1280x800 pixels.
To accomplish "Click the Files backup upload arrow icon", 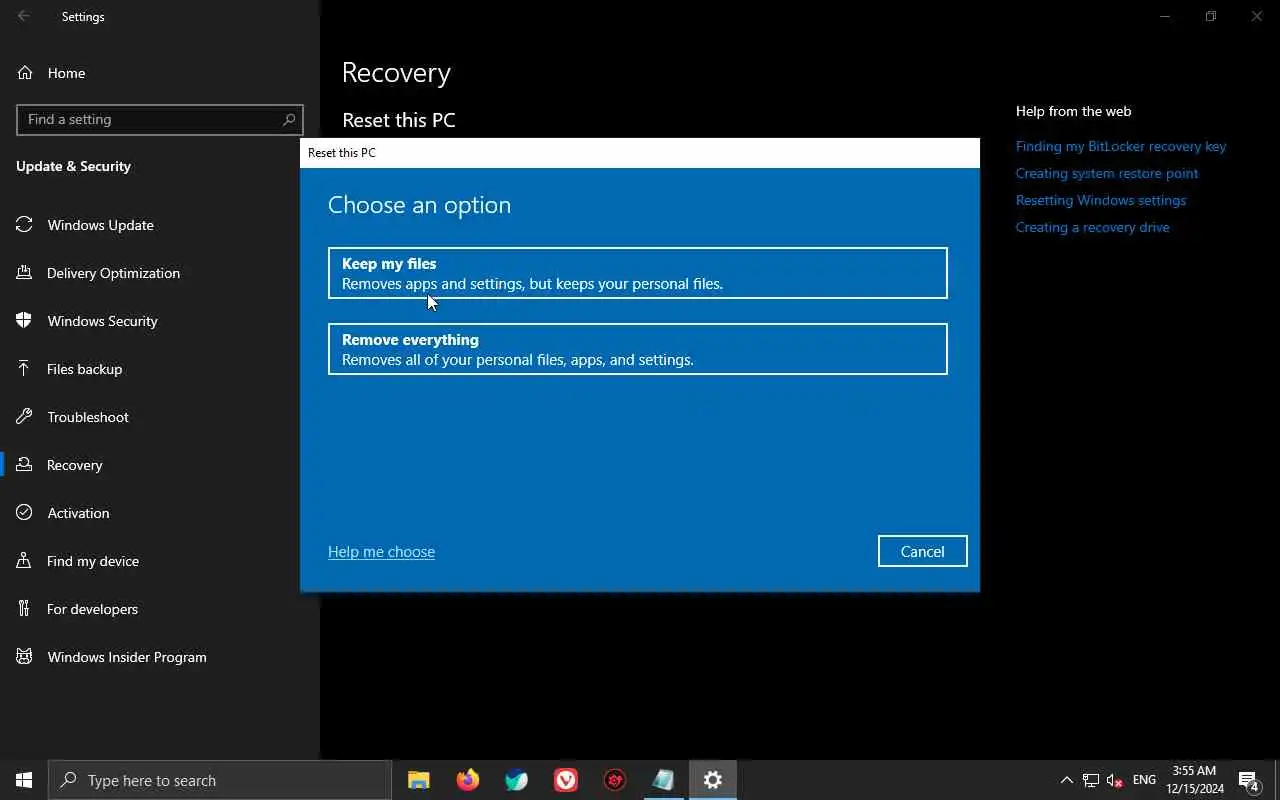I will point(24,369).
